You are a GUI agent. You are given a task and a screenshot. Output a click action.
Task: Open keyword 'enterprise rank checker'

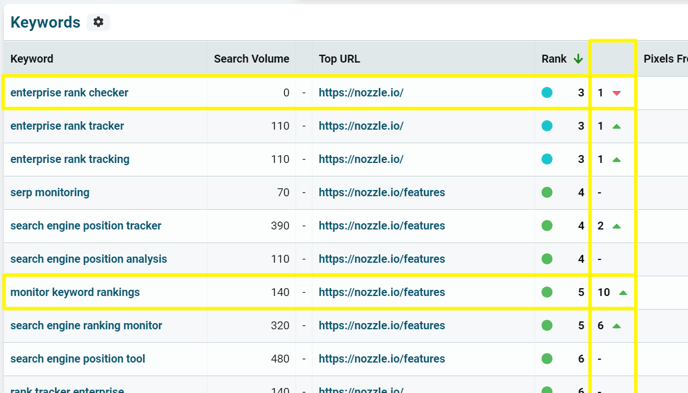(x=69, y=93)
